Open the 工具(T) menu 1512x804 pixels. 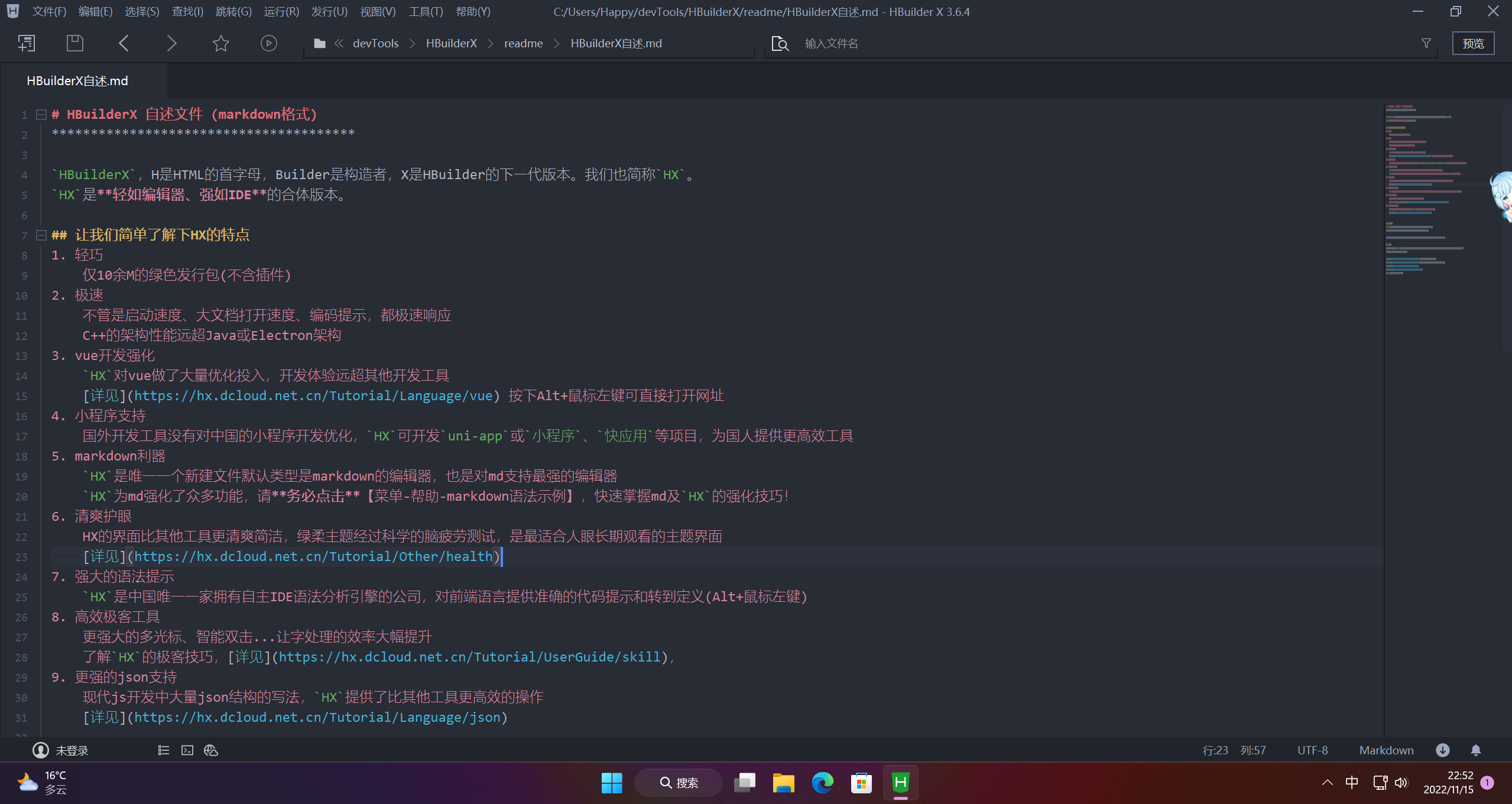point(426,11)
